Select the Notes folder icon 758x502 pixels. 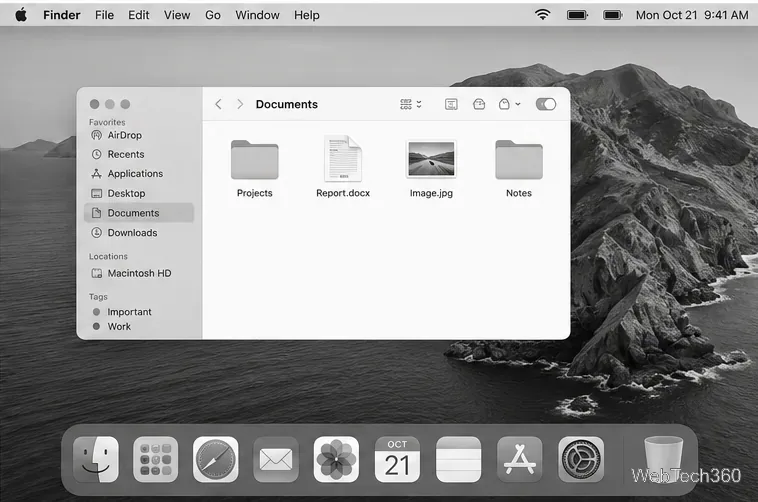(x=519, y=160)
